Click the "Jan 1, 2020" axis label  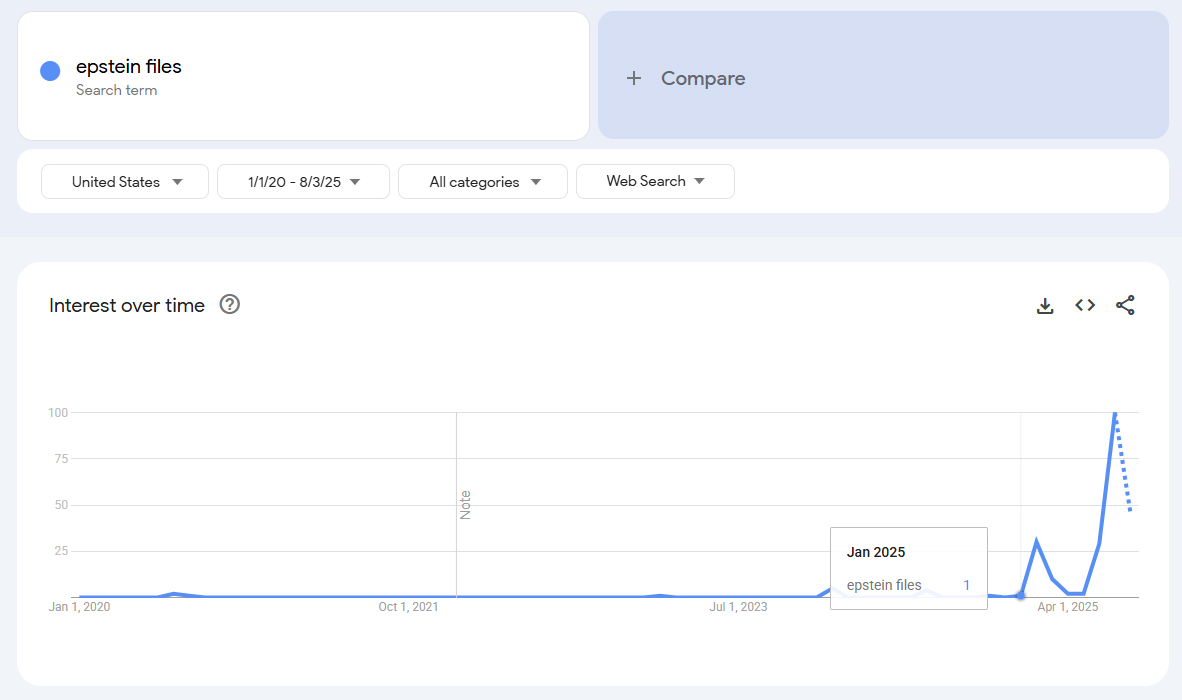79,607
